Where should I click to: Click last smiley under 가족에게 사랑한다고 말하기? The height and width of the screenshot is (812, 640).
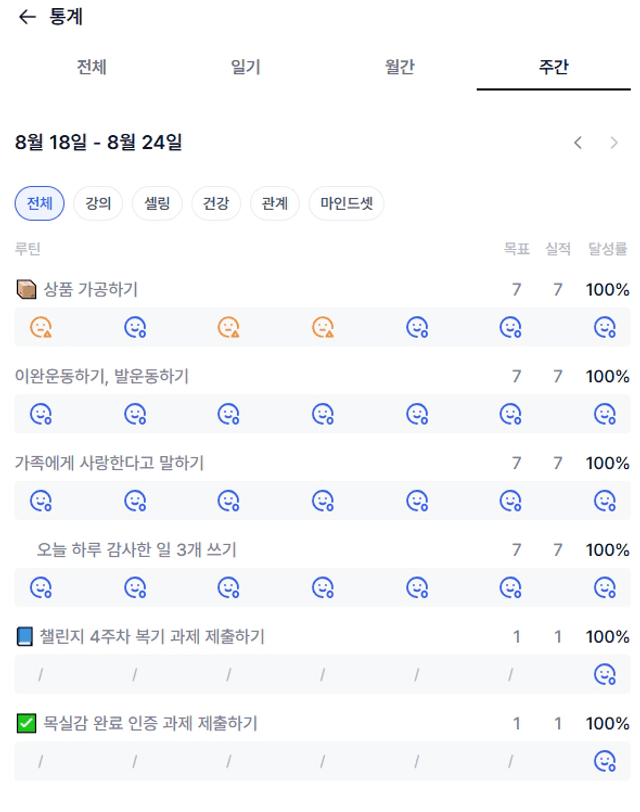point(605,501)
